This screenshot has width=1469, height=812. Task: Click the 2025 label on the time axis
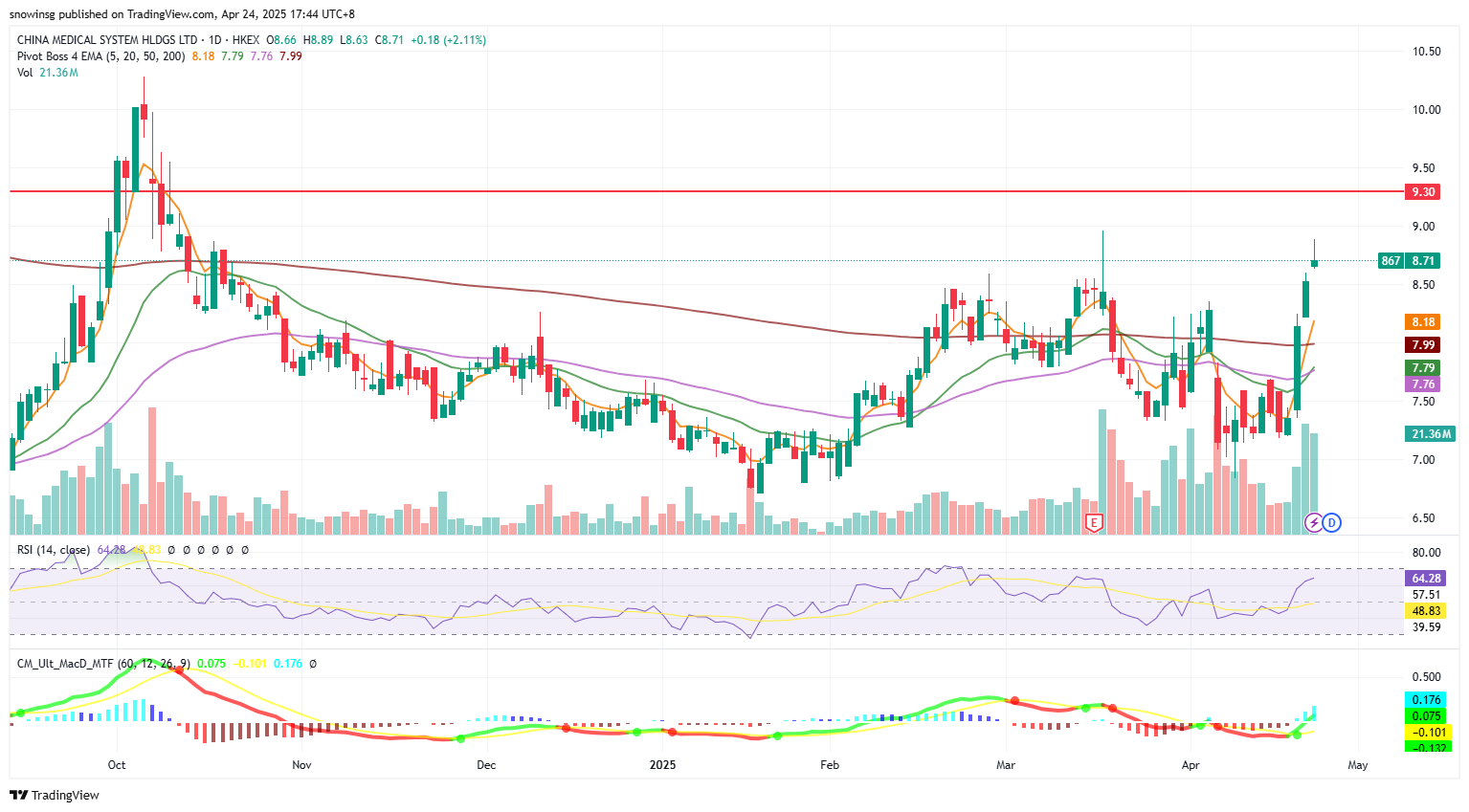[662, 765]
